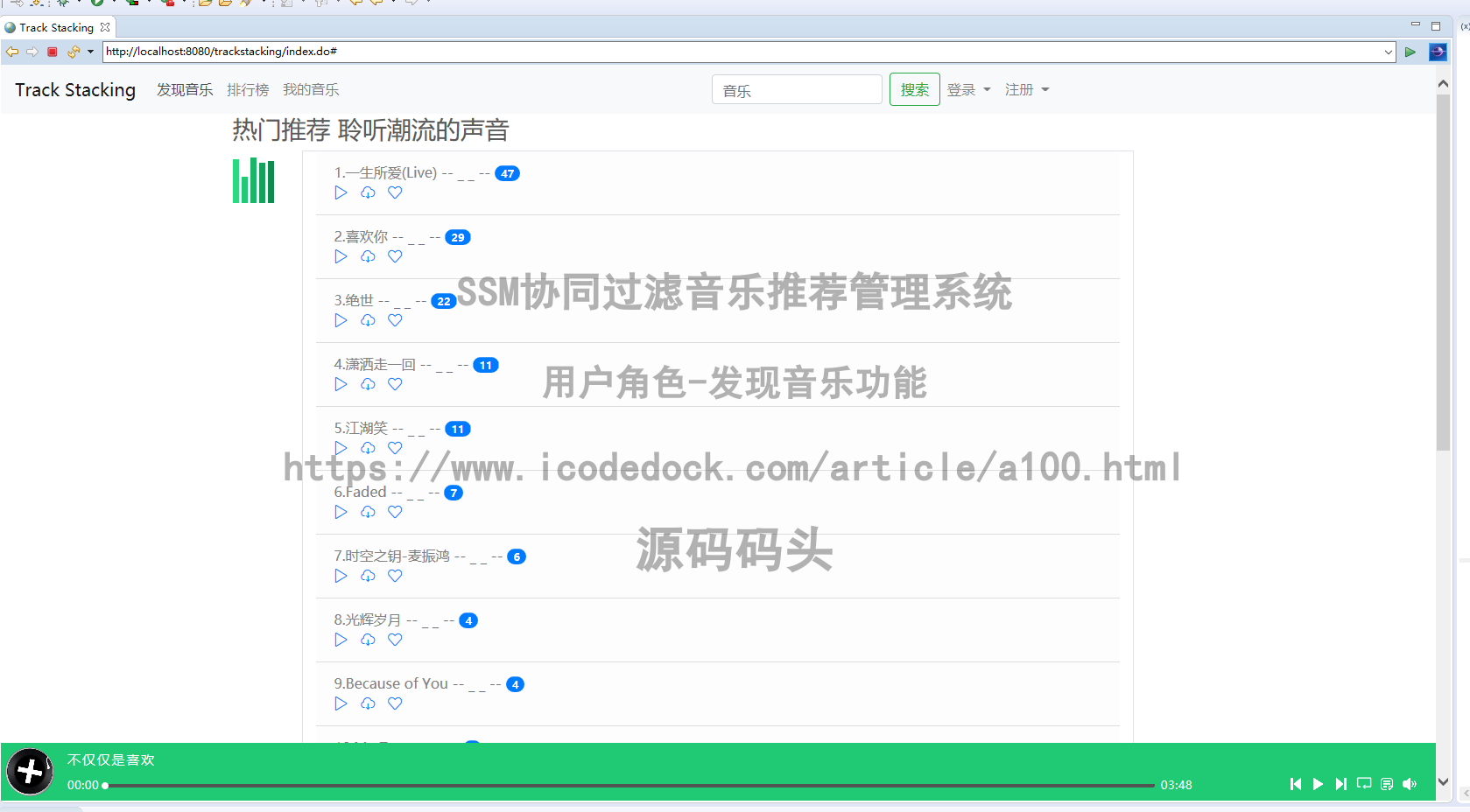1470x812 pixels.
Task: Skip to next track in player
Action: tap(1340, 784)
